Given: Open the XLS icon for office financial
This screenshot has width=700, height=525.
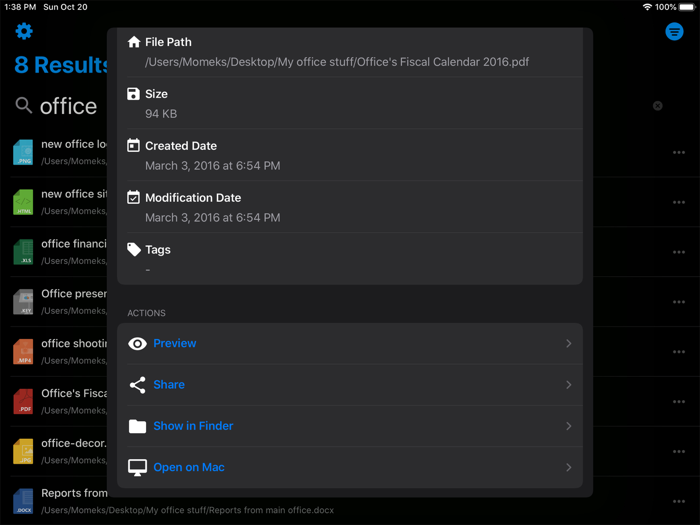Looking at the screenshot, I should 23,252.
